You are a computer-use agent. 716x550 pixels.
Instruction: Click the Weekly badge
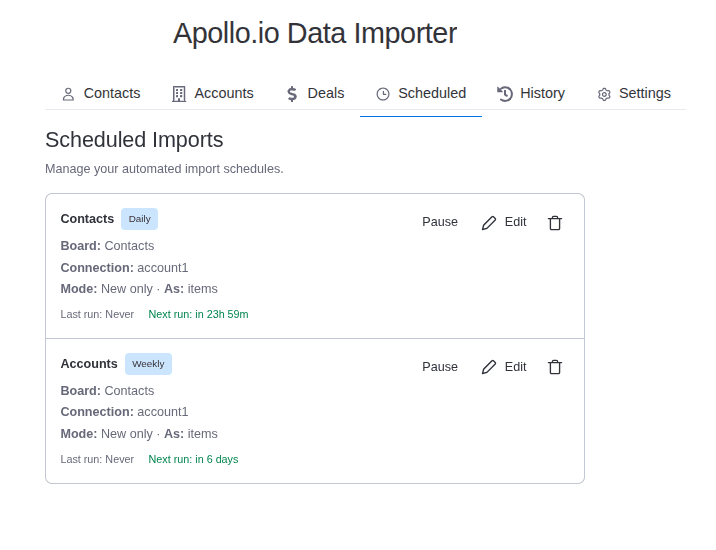148,364
